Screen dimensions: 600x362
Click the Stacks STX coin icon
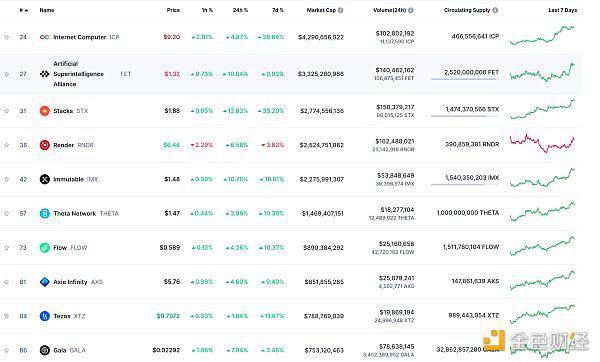[x=45, y=111]
